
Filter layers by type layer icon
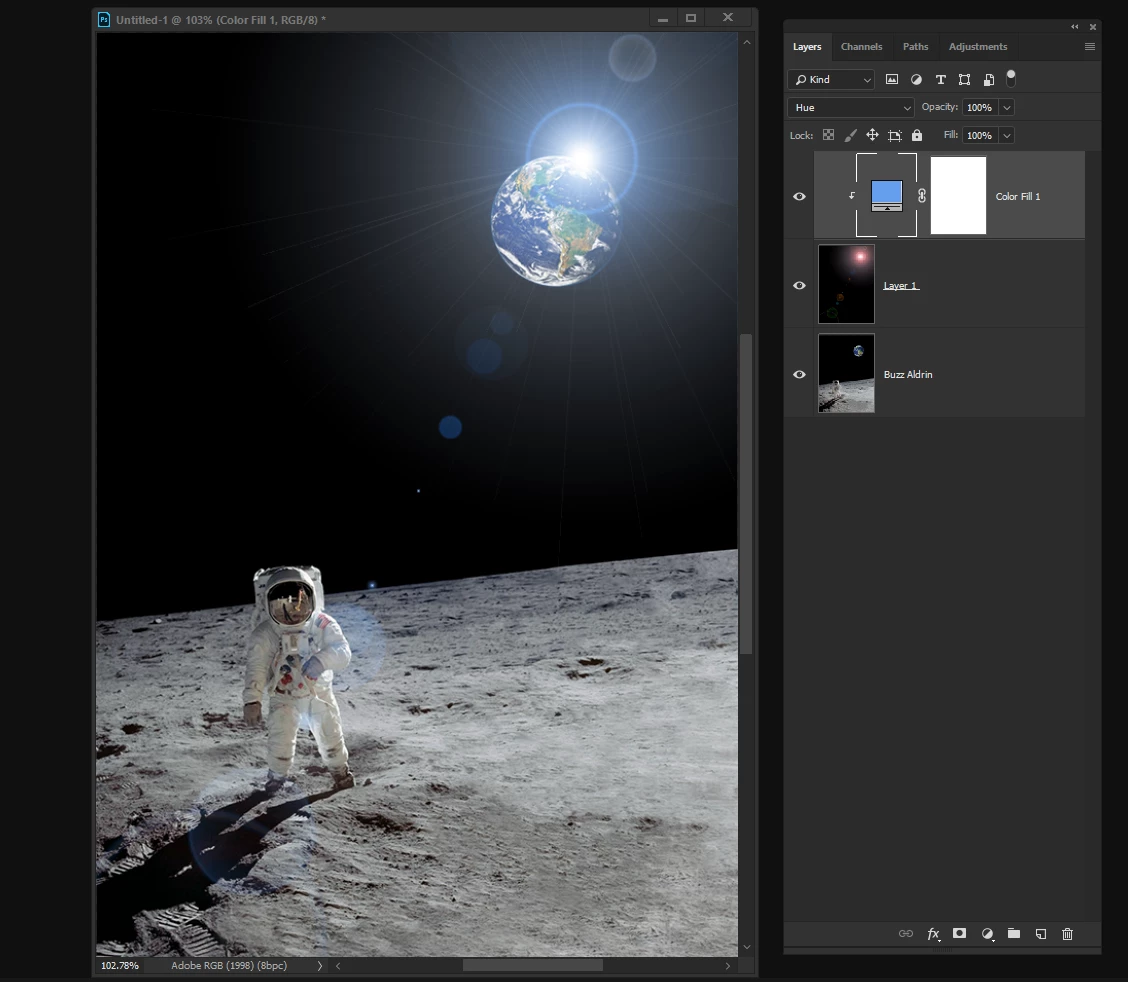tap(940, 79)
